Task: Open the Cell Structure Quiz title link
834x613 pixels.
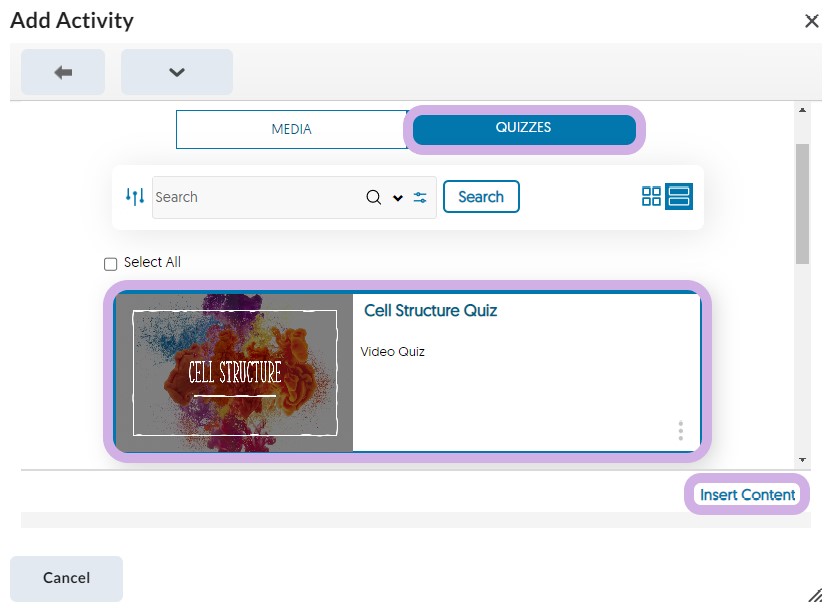Action: [x=430, y=310]
